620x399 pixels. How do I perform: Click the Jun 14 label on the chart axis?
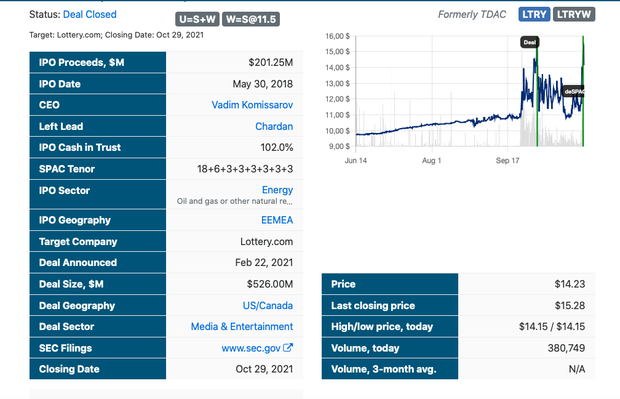point(355,161)
